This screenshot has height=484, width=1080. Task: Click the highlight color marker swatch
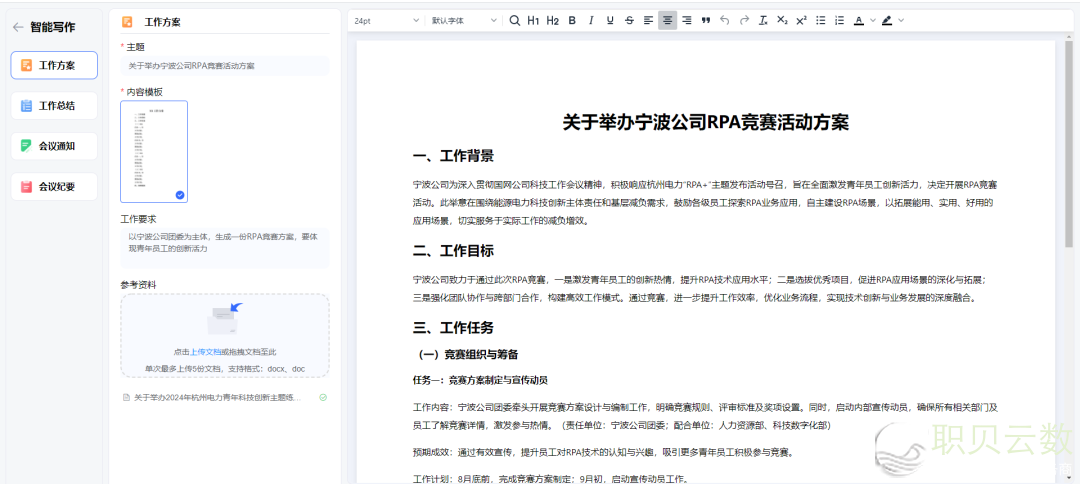887,20
